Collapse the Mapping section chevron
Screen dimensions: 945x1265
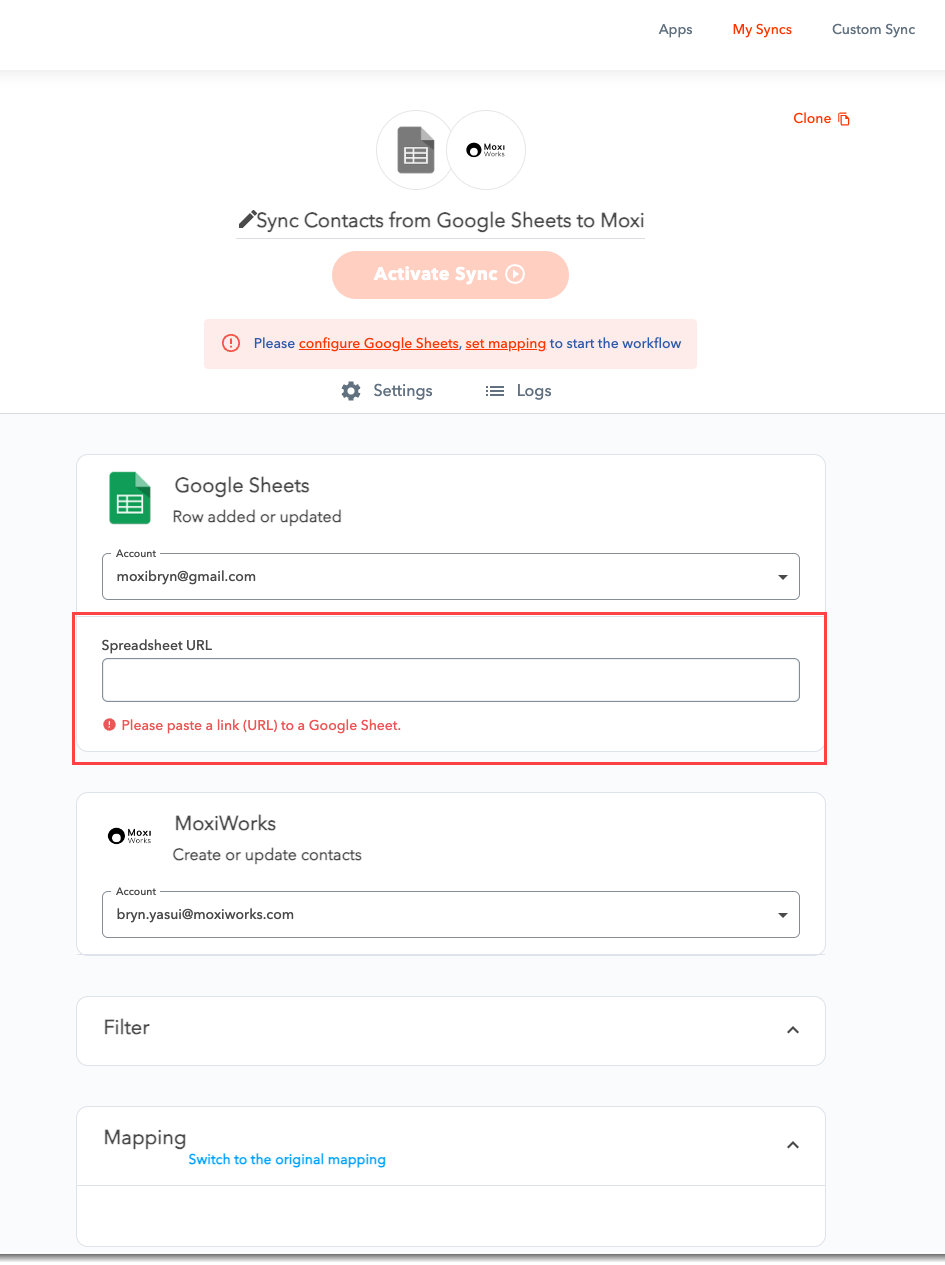coord(793,1145)
